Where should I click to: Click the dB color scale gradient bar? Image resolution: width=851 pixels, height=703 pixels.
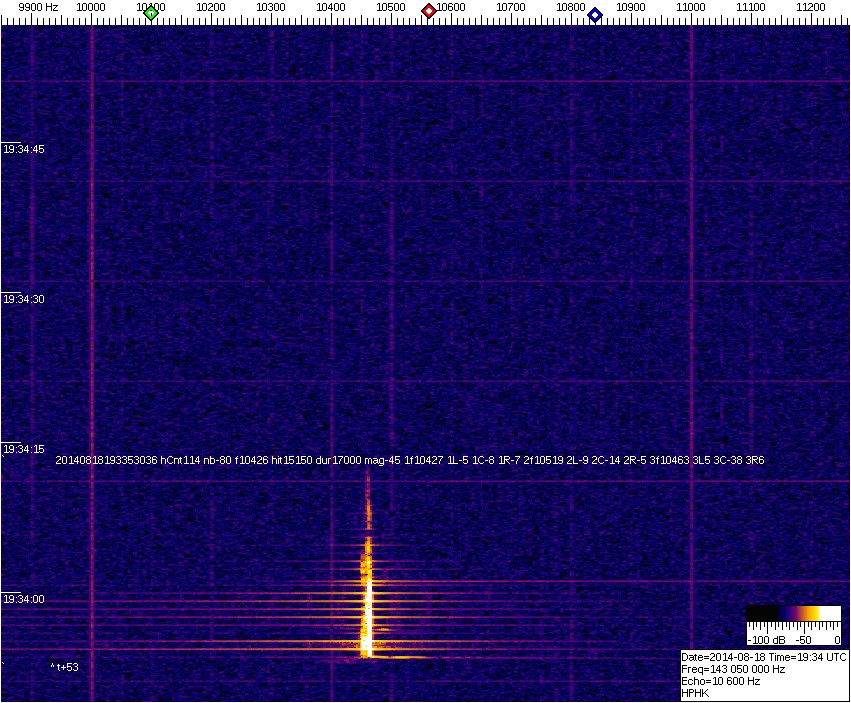coord(794,613)
